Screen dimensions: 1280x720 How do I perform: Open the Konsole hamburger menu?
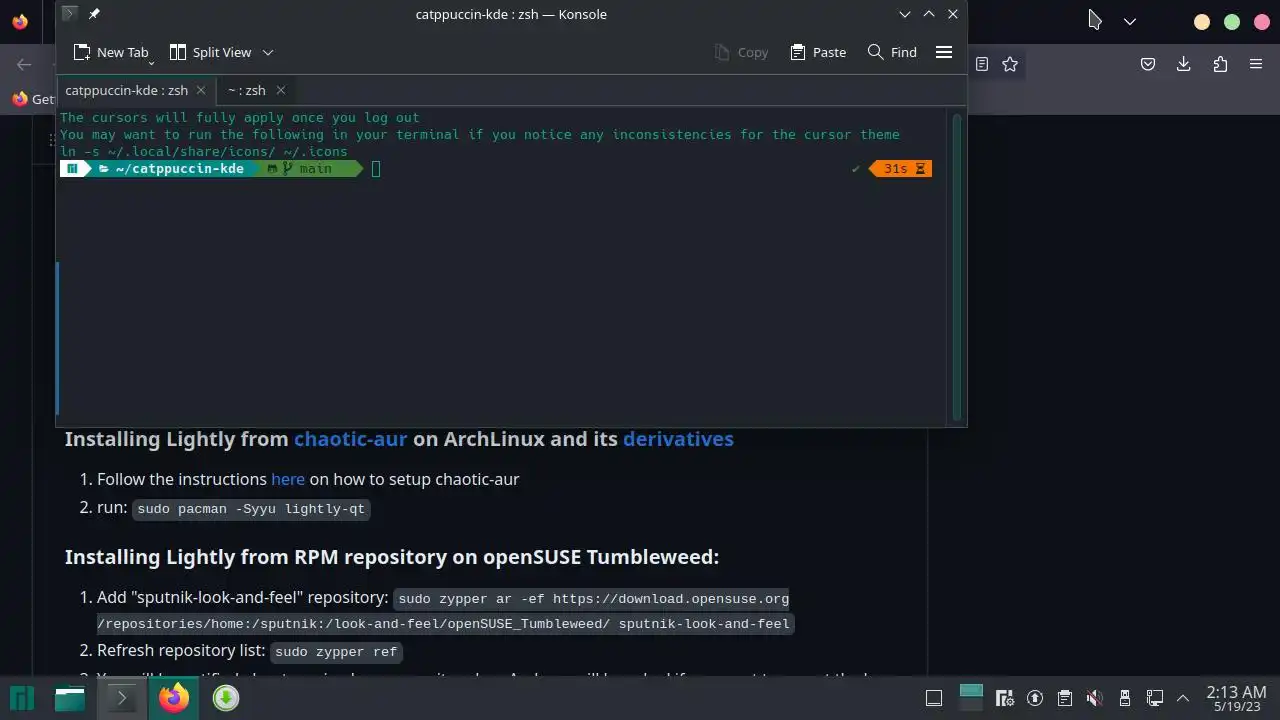tap(944, 52)
